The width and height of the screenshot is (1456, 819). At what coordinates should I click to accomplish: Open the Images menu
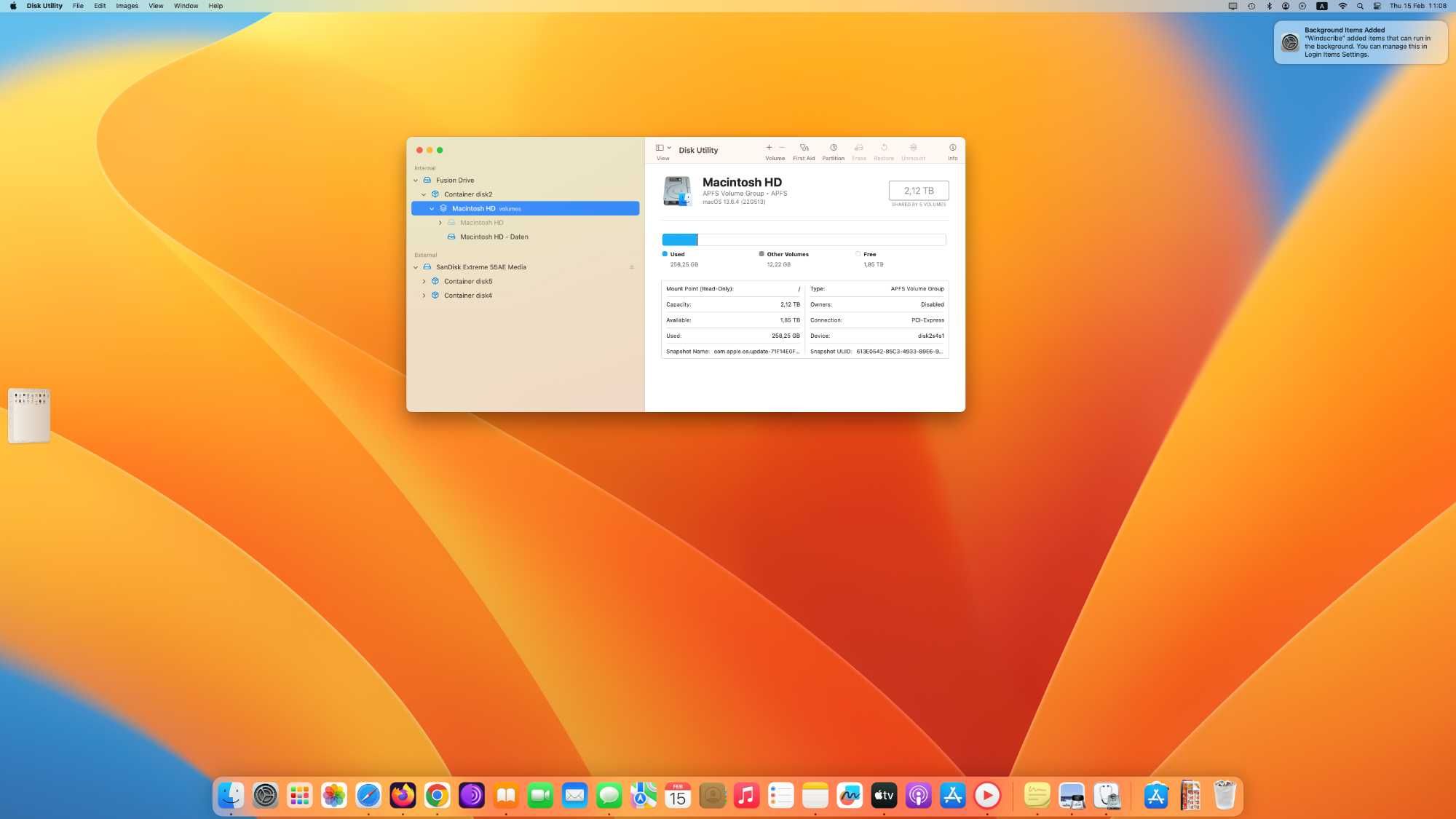127,6
